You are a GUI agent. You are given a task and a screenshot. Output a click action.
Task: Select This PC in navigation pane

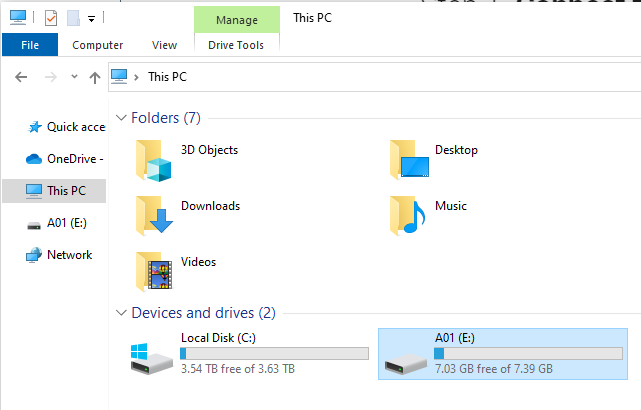point(54,191)
